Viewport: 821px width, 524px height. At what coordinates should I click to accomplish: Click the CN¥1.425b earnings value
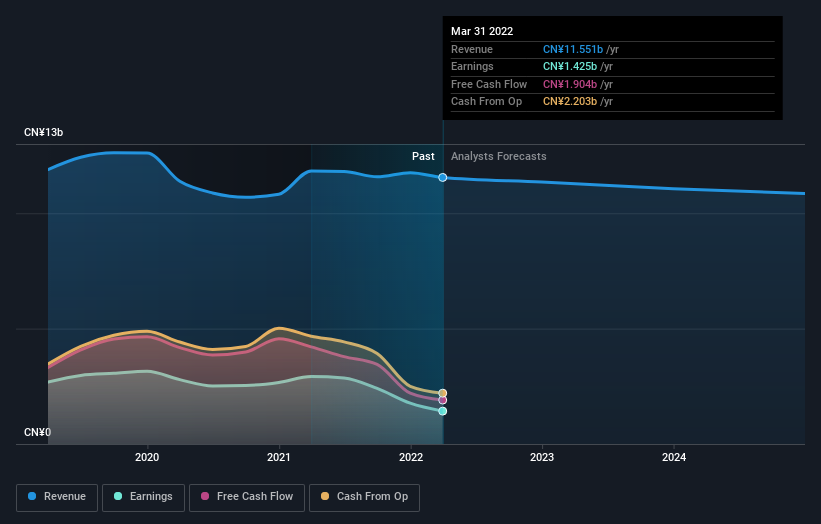(x=570, y=66)
